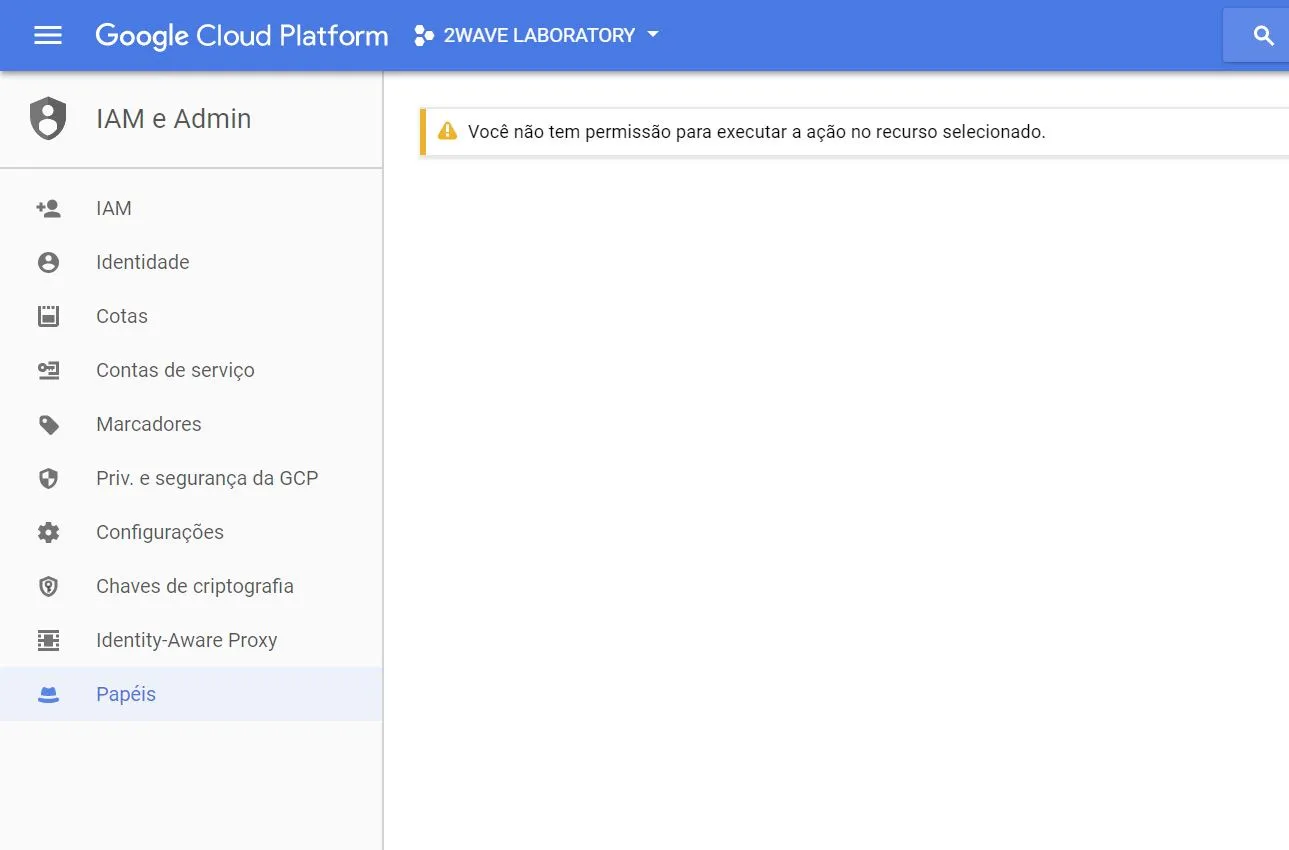1289x850 pixels.
Task: Open the Cotas page
Action: [x=191, y=316]
